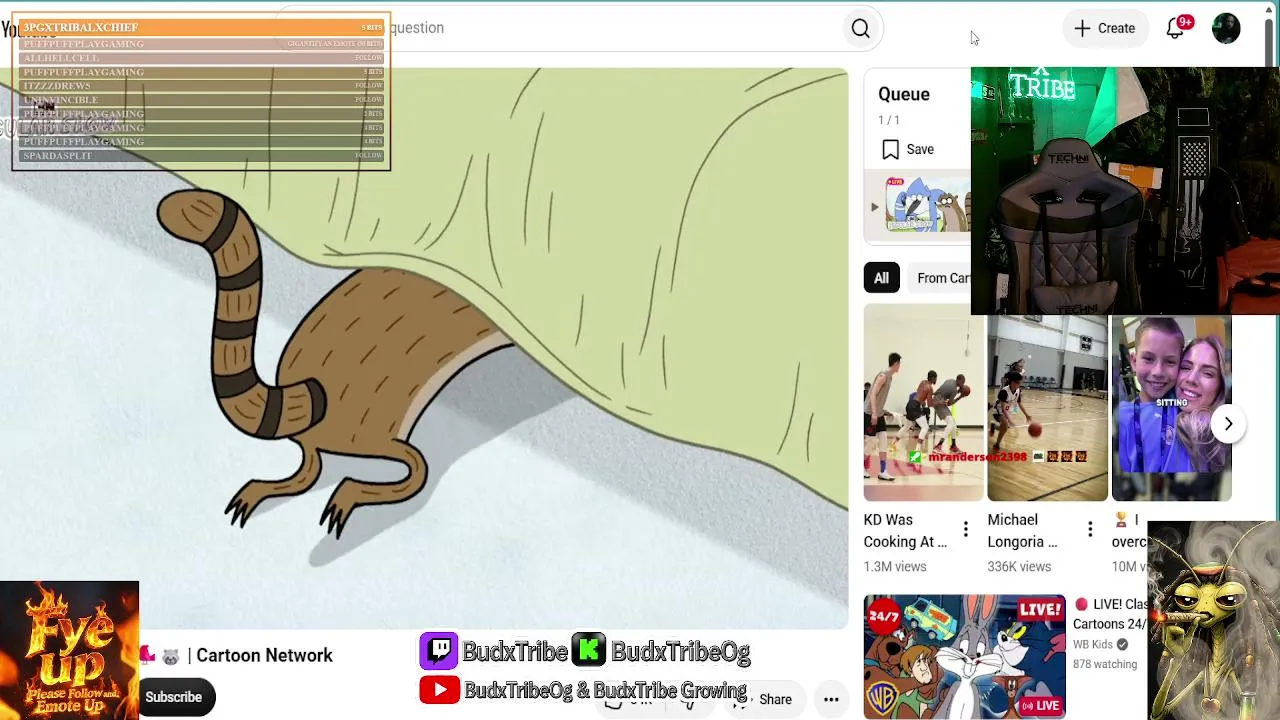Open more options for KD Was Cooking
1280x720 pixels.
click(965, 530)
